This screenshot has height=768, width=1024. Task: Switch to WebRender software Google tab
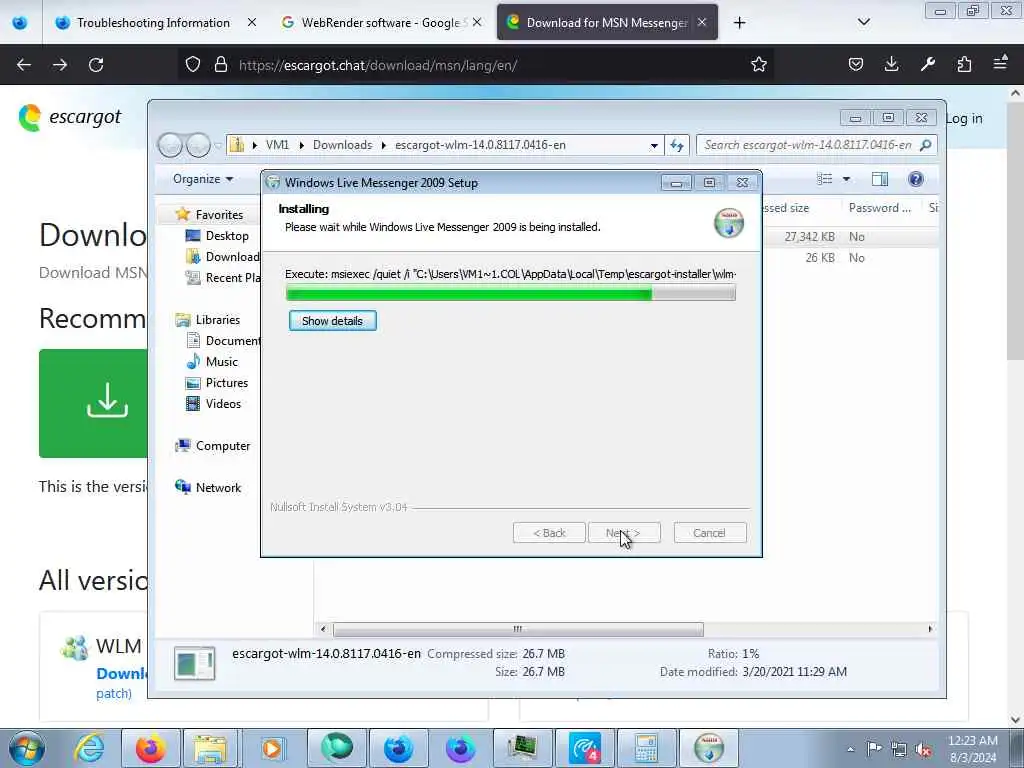click(x=383, y=23)
